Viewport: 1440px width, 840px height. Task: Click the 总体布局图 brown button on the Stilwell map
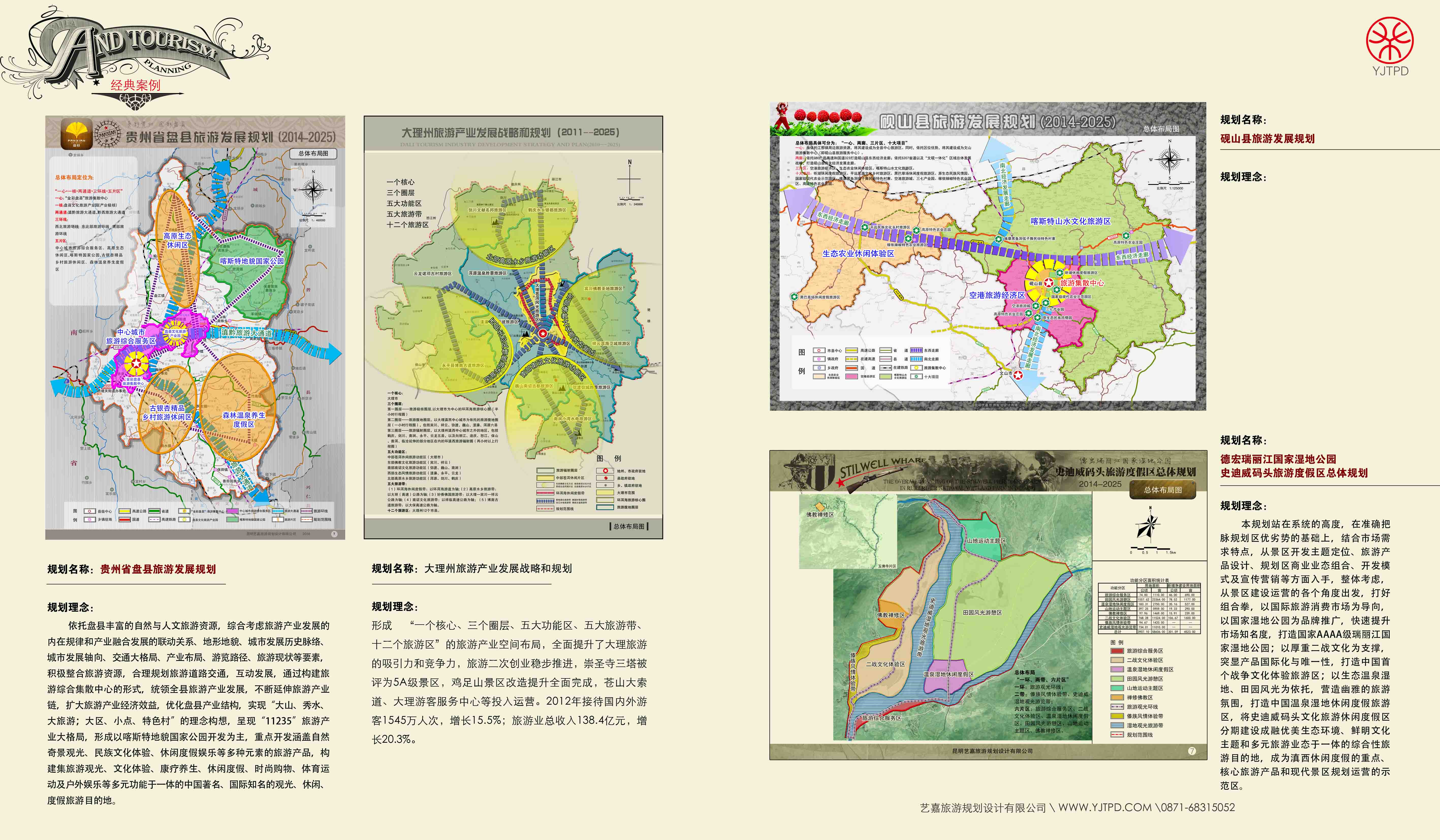(x=1162, y=490)
